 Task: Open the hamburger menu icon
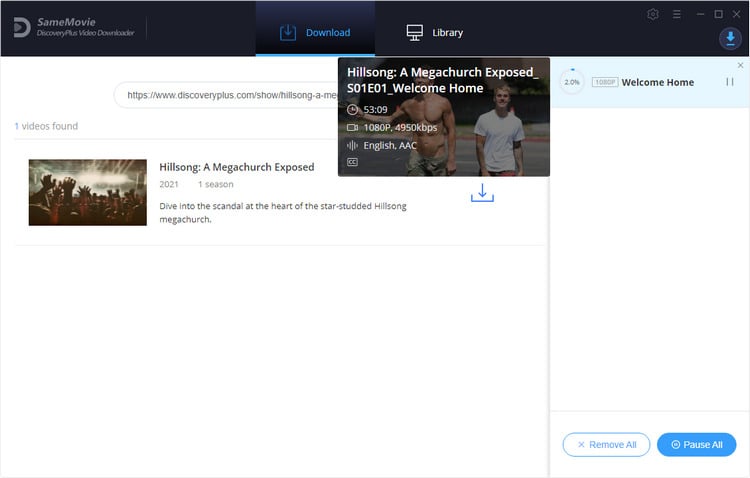tap(676, 14)
